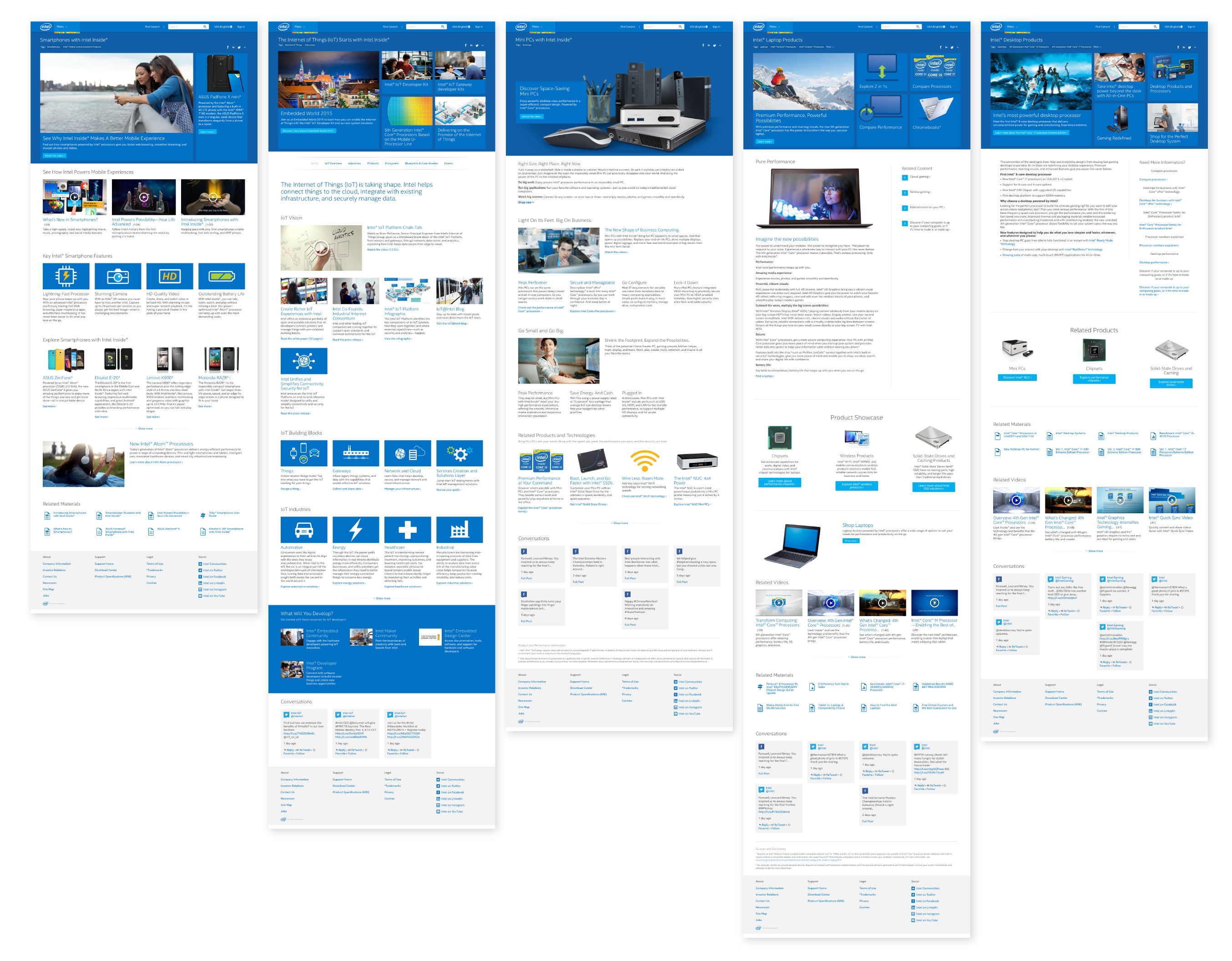Click the HD-Quality Video icon tile
This screenshot has width=1232, height=961.
[x=170, y=276]
